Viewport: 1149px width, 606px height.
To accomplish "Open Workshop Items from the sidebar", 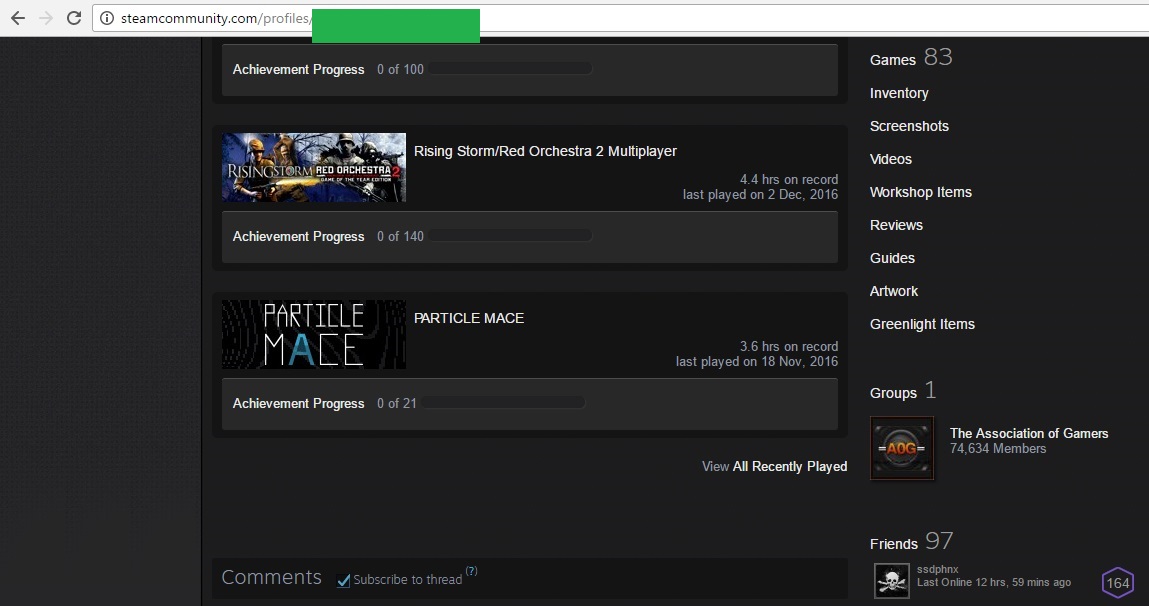I will [920, 192].
